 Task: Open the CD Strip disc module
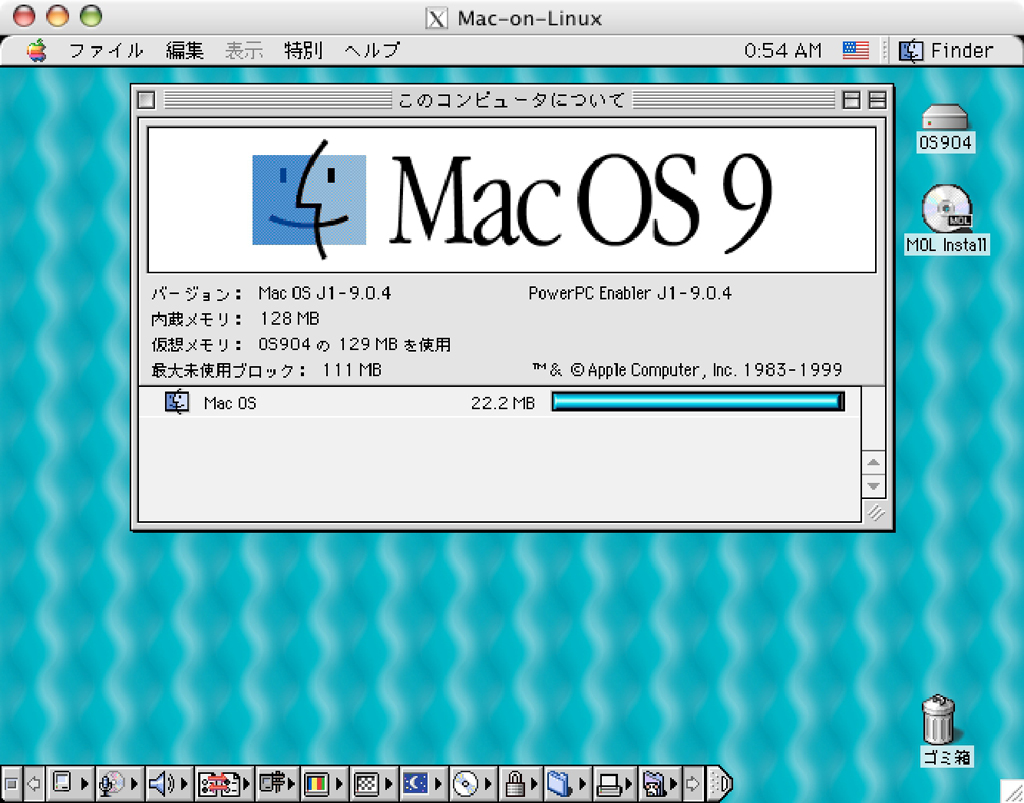(465, 783)
